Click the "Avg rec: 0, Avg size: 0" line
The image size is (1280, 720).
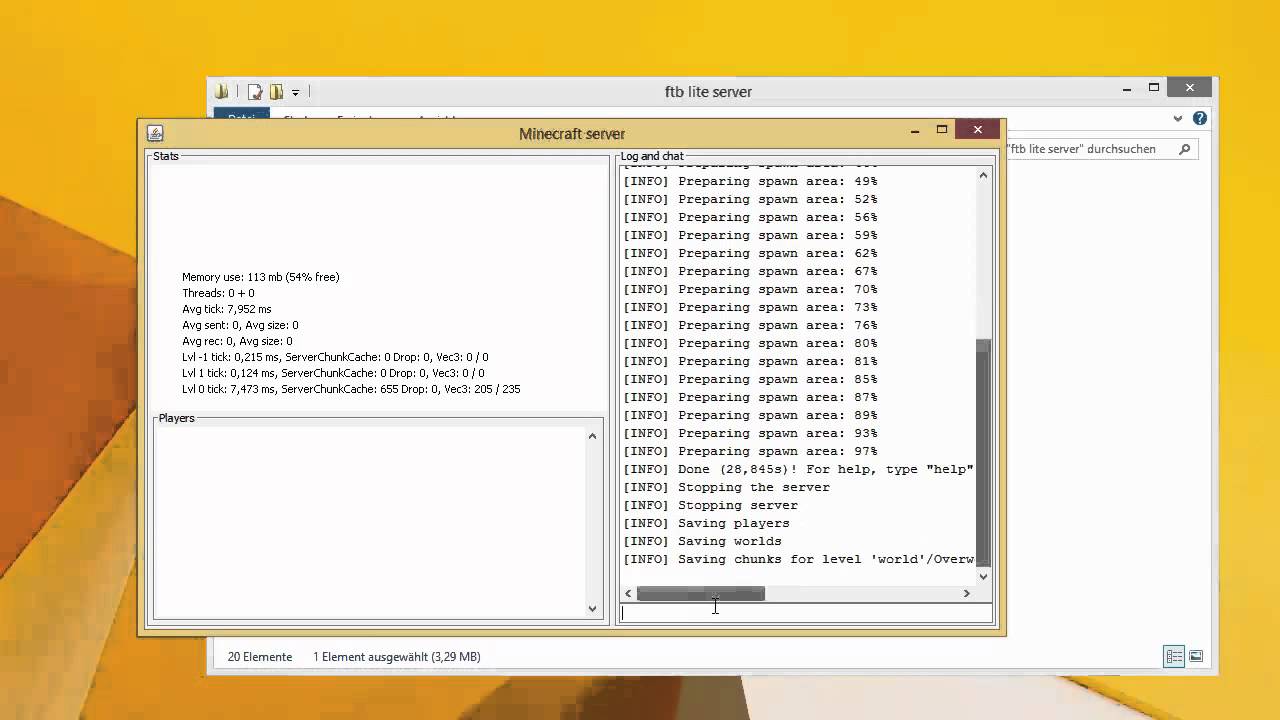tap(237, 341)
